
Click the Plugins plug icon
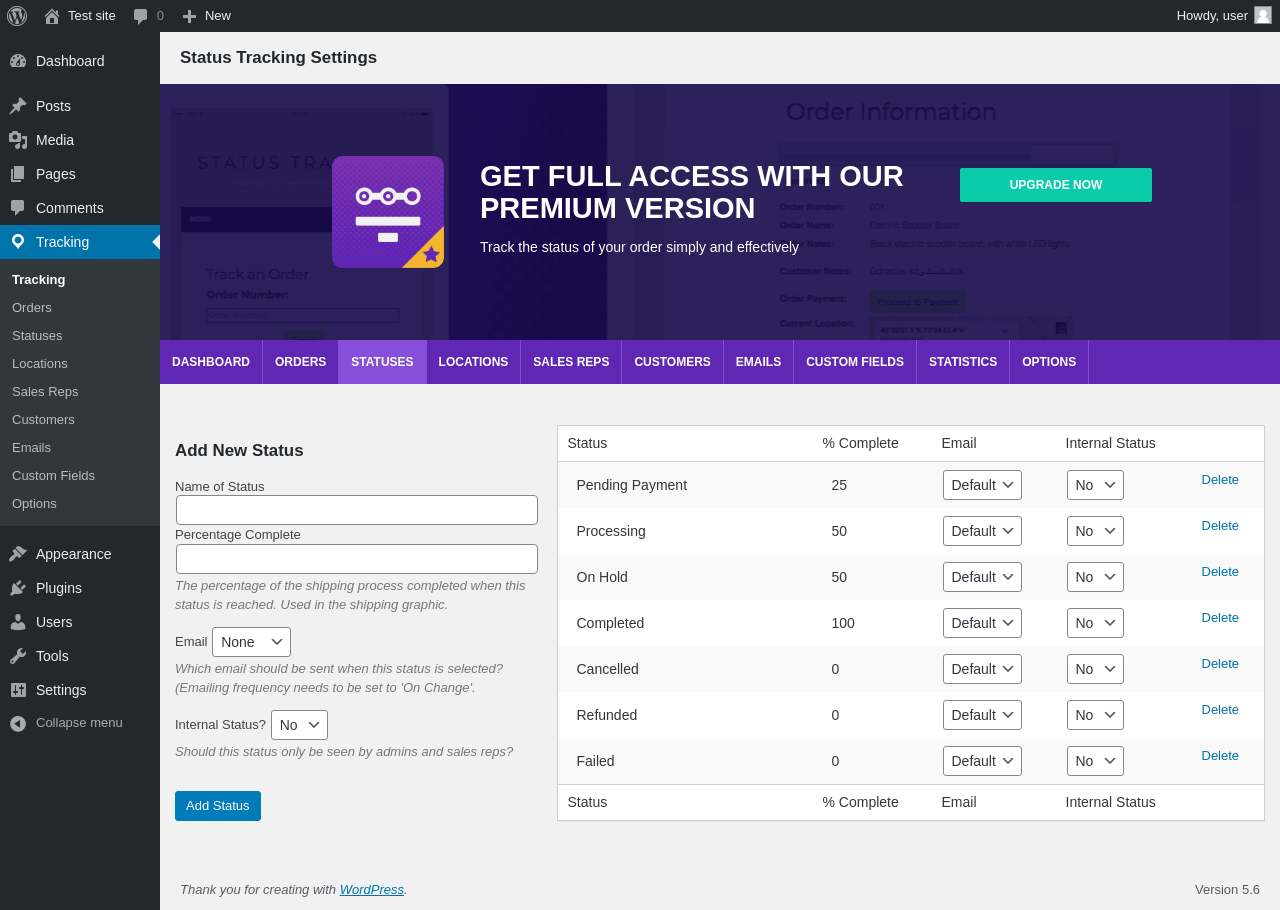[18, 588]
